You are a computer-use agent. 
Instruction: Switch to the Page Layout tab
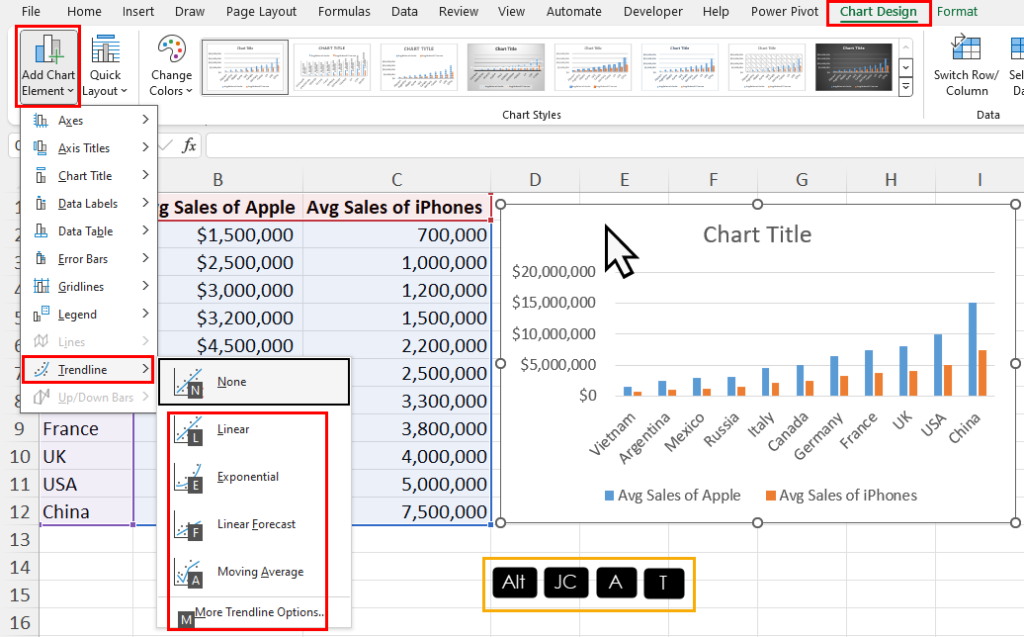(x=261, y=12)
